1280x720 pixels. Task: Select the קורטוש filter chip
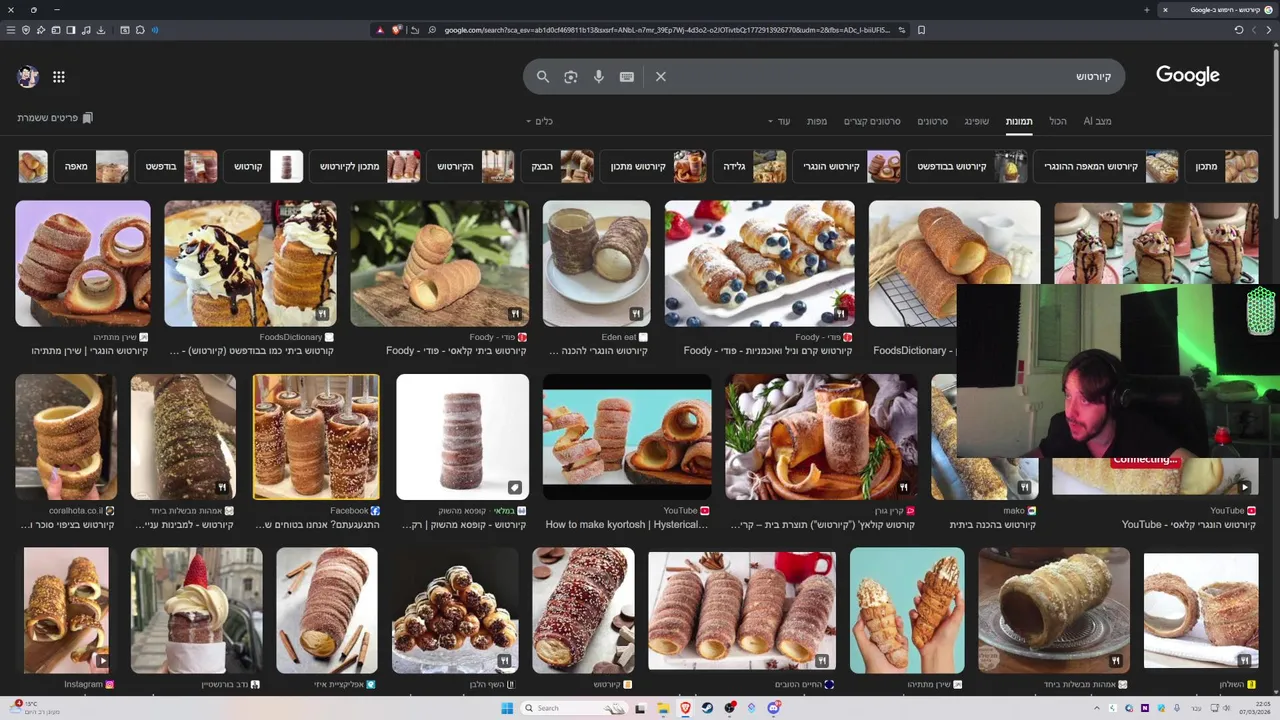[263, 166]
